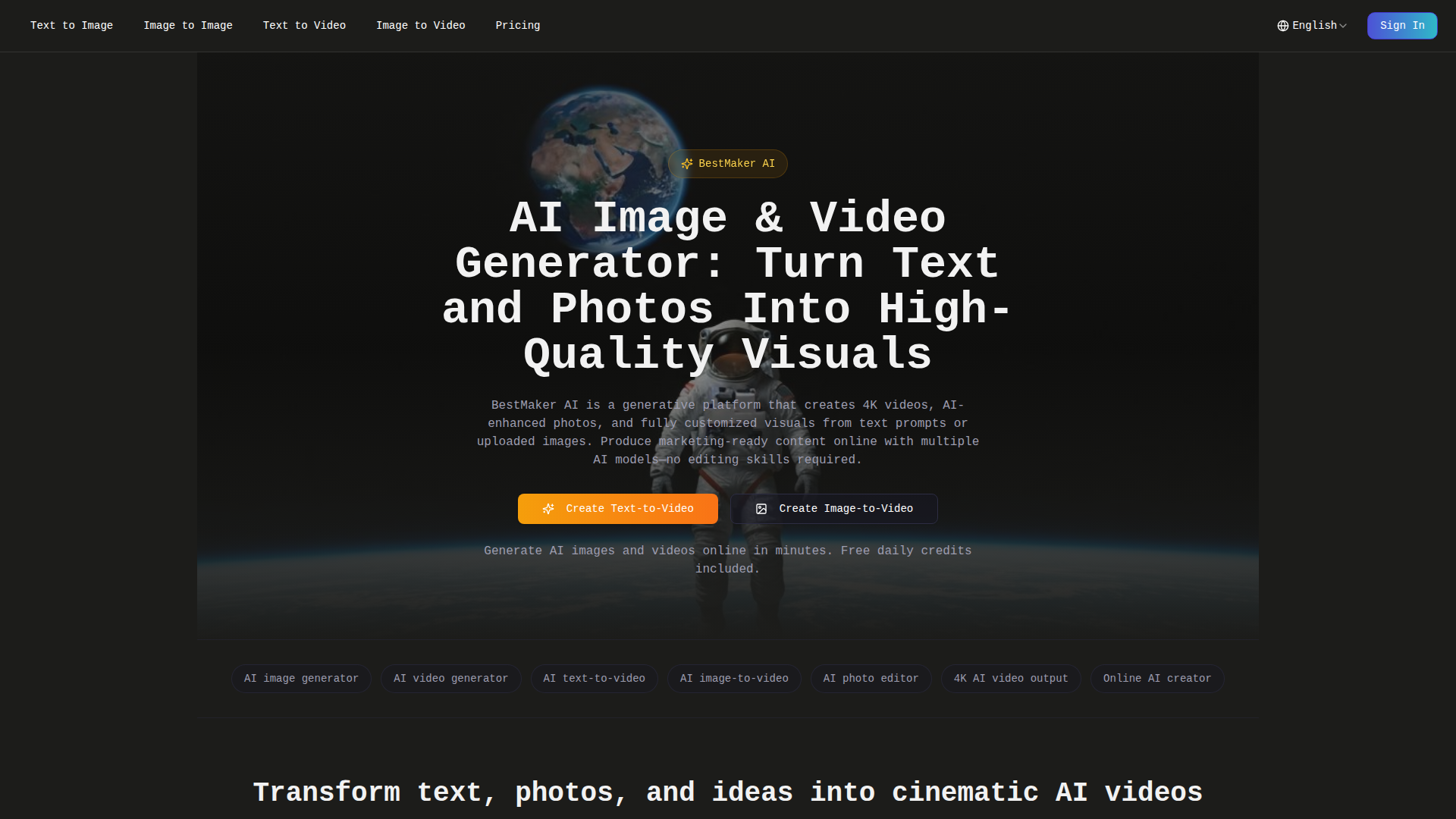Expand the English language dropdown chevron
Image resolution: width=1456 pixels, height=819 pixels.
coord(1343,26)
